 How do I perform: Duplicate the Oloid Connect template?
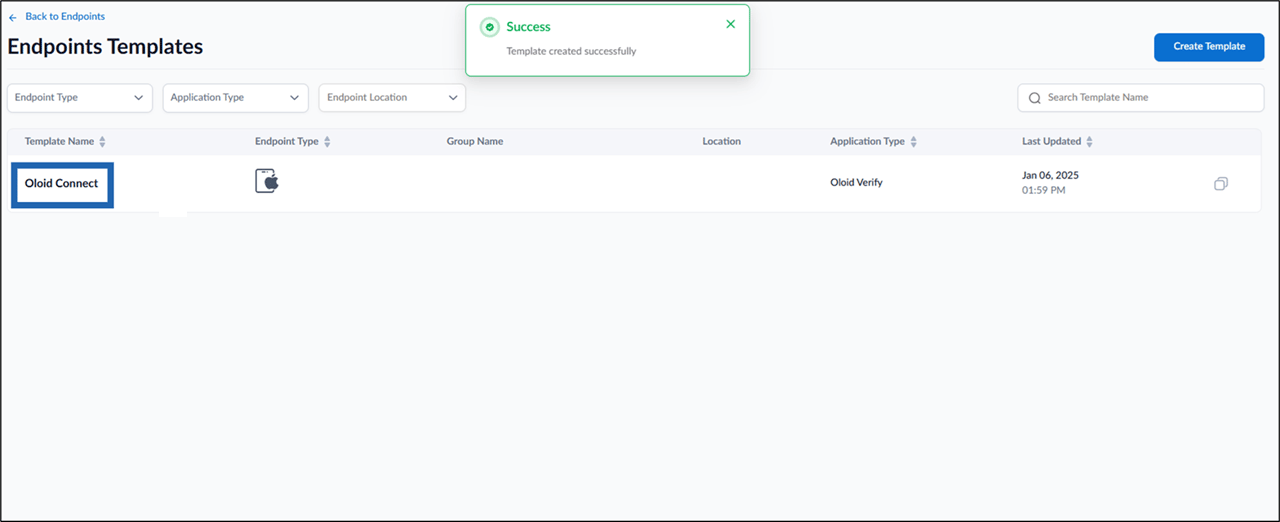click(1221, 184)
